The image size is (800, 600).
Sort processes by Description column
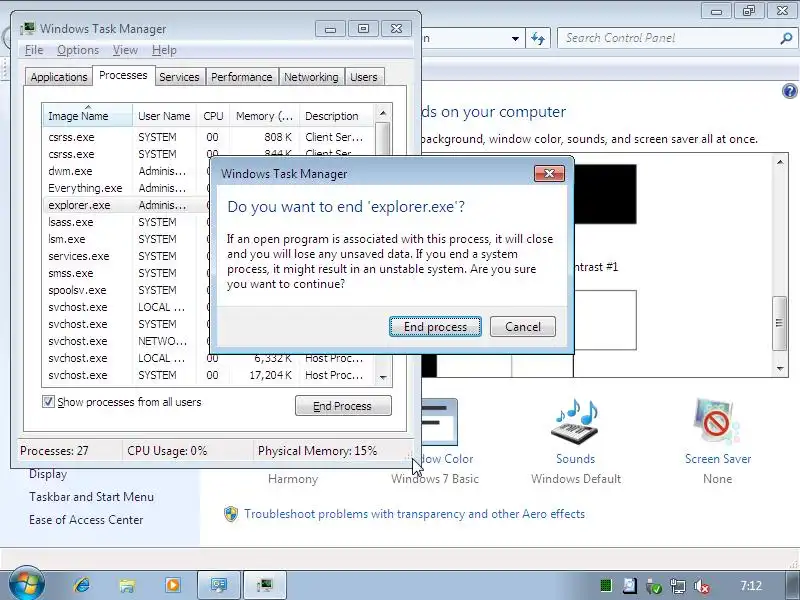337,116
